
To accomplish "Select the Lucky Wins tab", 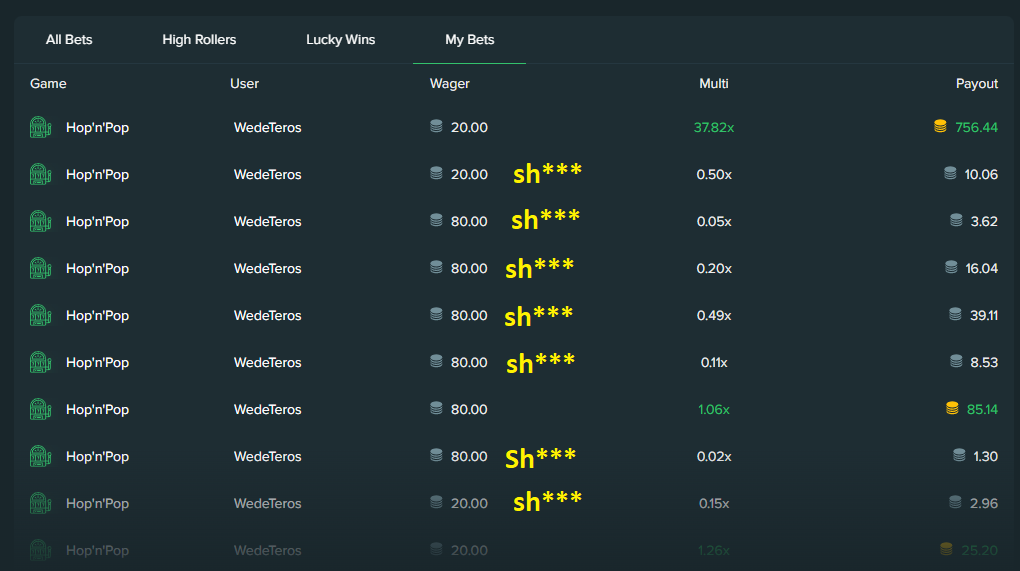I will pos(340,40).
